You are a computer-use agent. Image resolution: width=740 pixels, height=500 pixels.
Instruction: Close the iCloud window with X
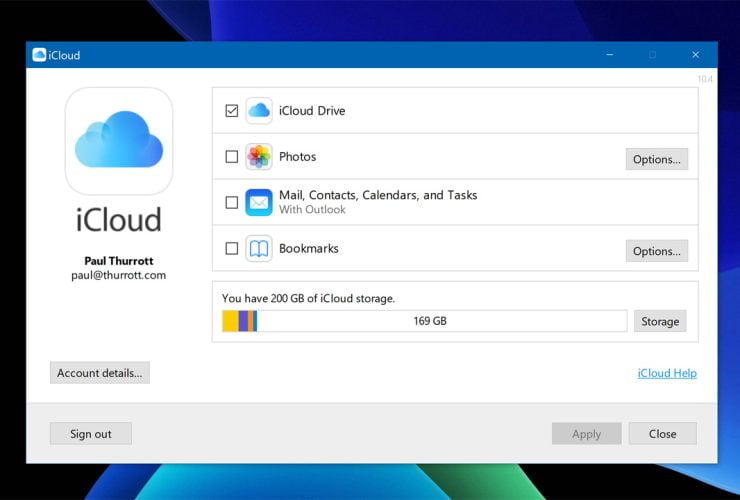(x=696, y=55)
